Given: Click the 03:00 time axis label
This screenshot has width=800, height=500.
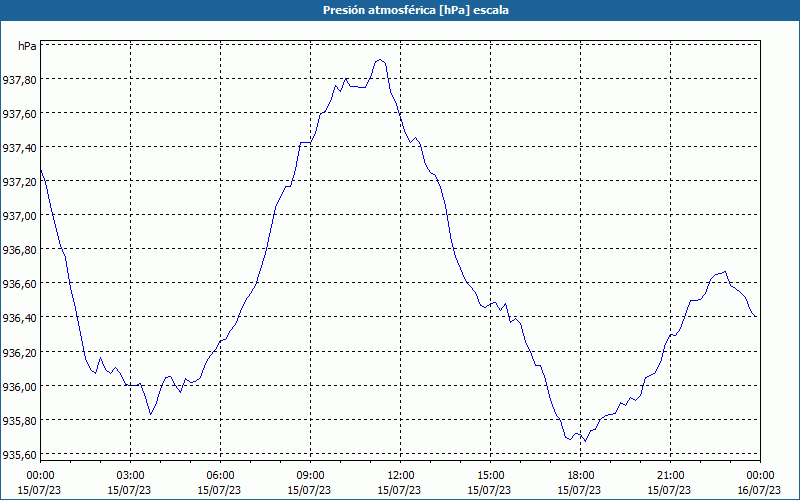Looking at the screenshot, I should click(131, 476).
